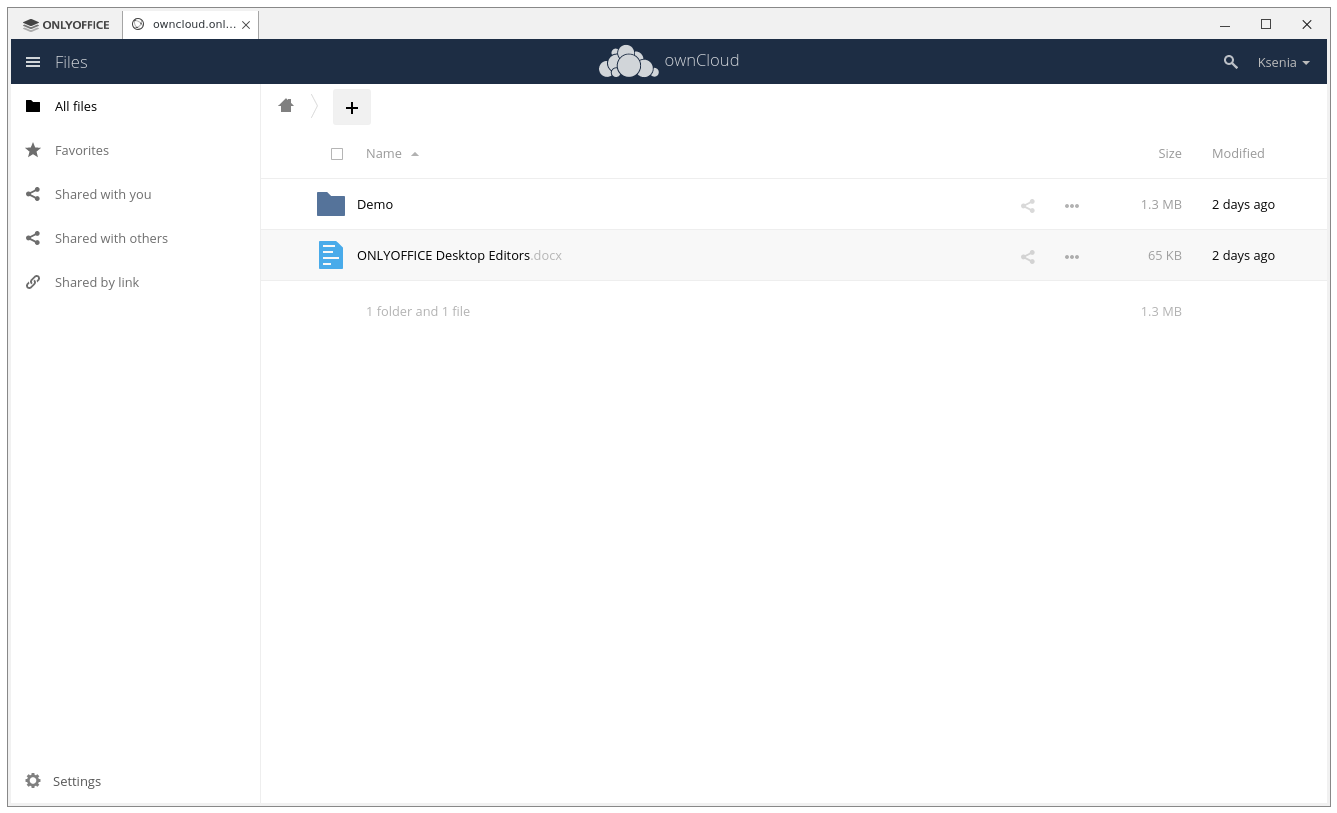Open more actions for ONLYOFFICE Desktop Editors.docx

1072,257
